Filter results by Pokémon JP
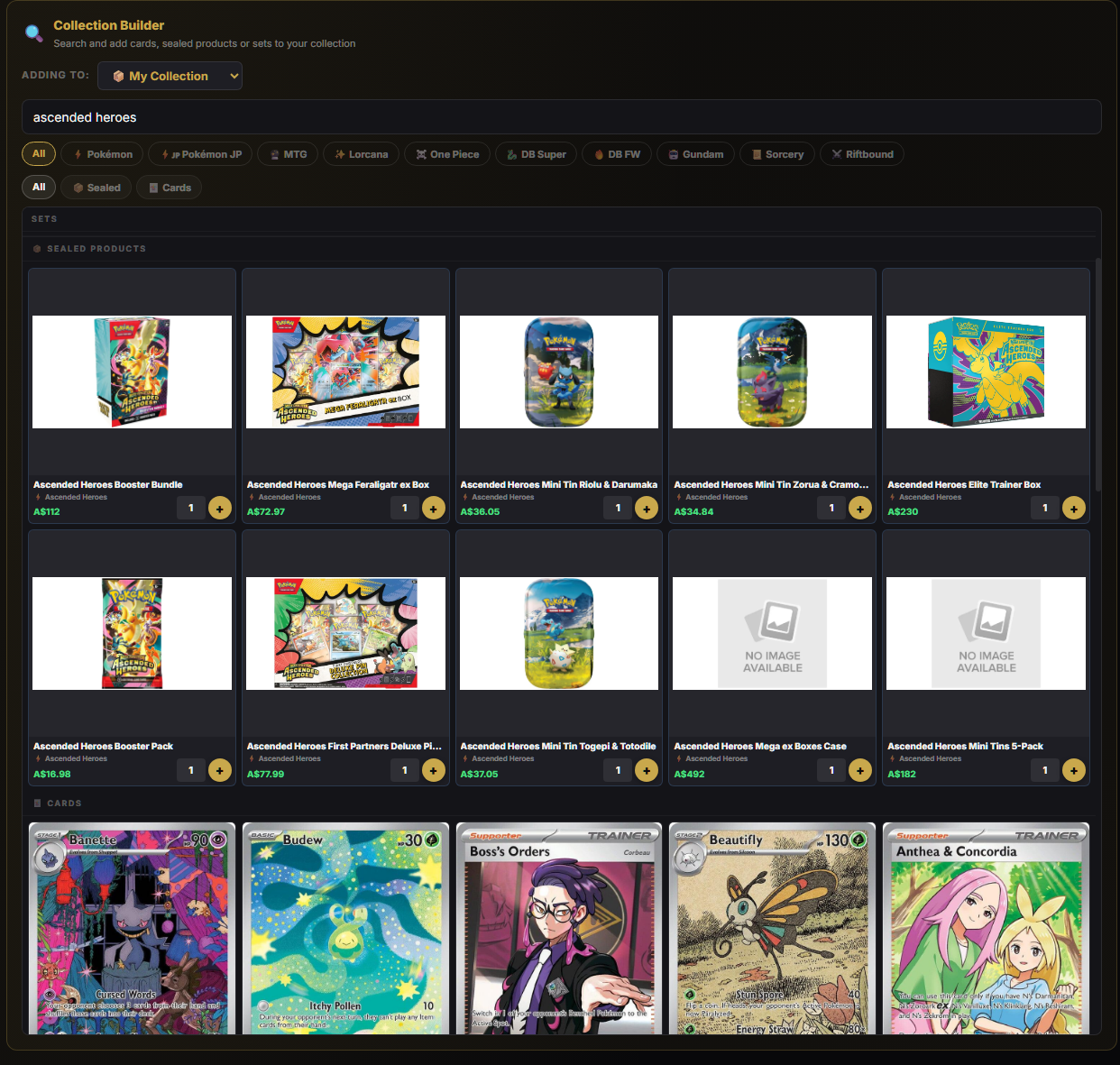 (200, 154)
